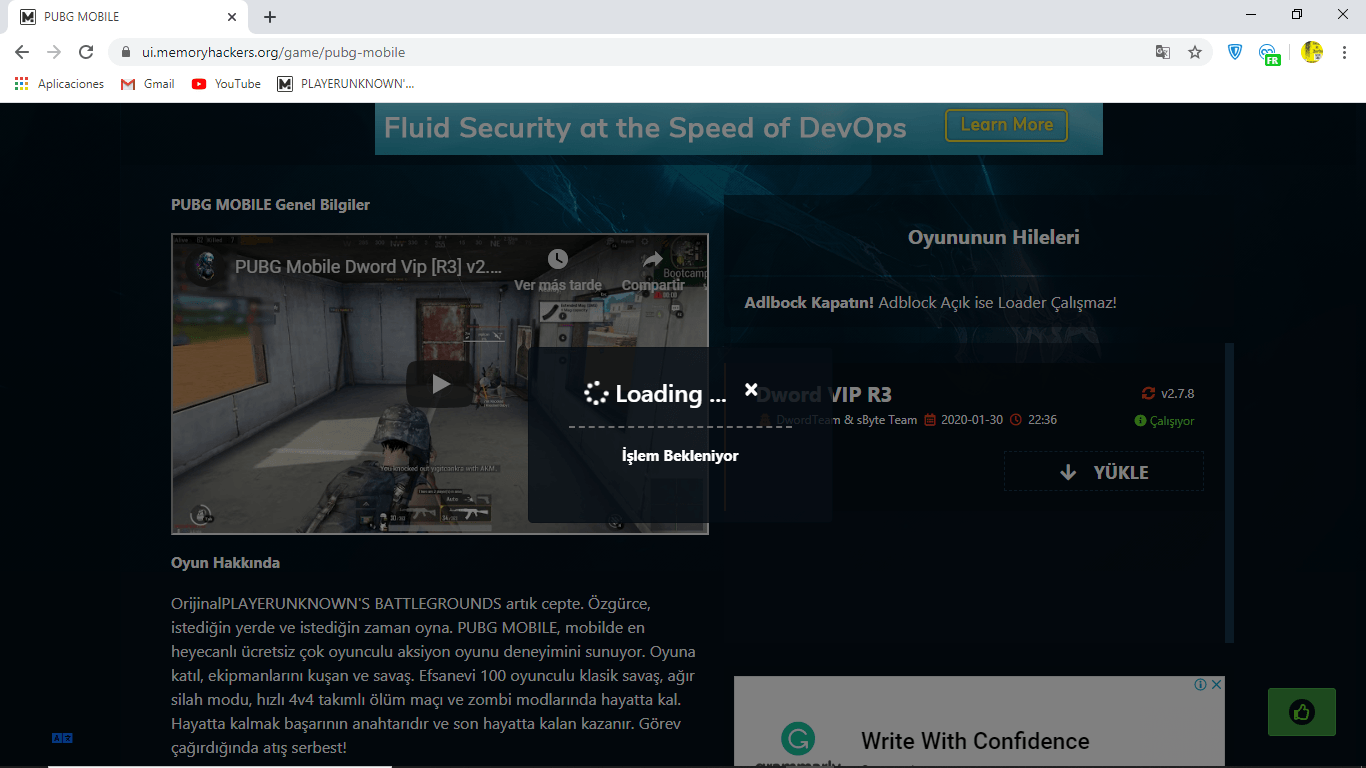Click the Fluid Security banner ad
Screen dimensions: 1366x768
pos(739,129)
